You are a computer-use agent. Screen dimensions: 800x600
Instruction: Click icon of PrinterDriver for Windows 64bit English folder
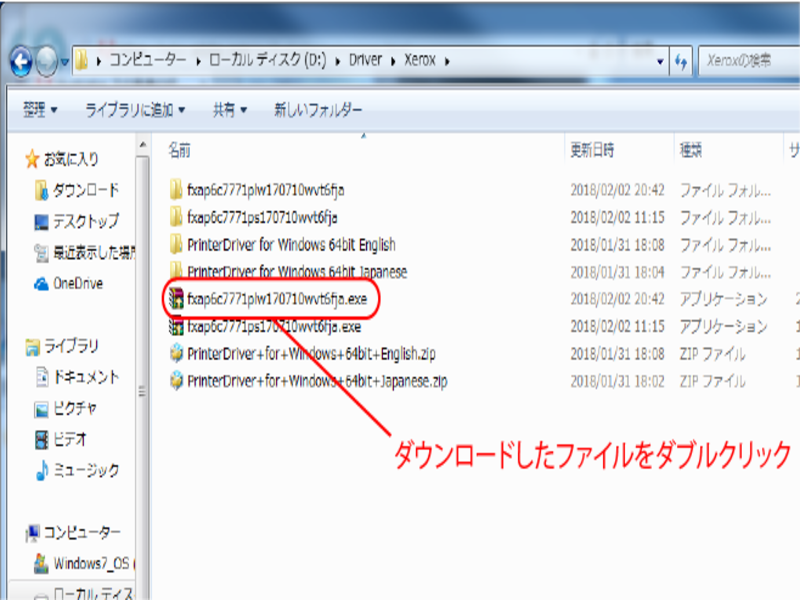[176, 245]
